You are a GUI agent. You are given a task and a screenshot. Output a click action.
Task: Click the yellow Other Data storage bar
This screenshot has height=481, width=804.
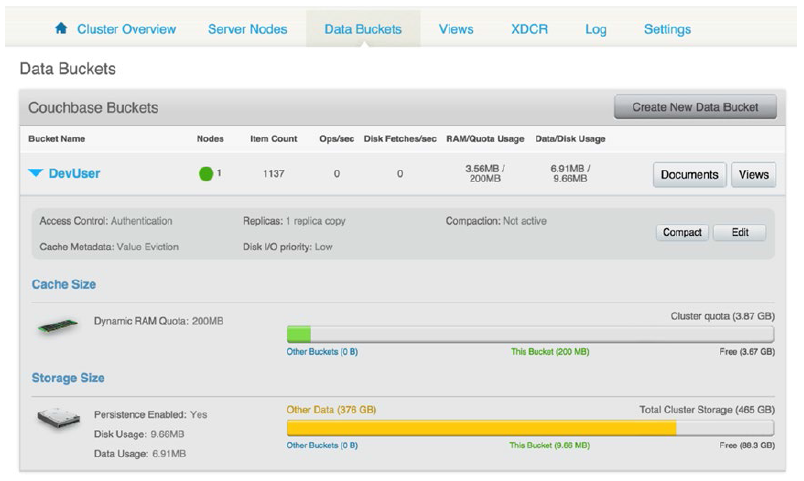point(481,428)
